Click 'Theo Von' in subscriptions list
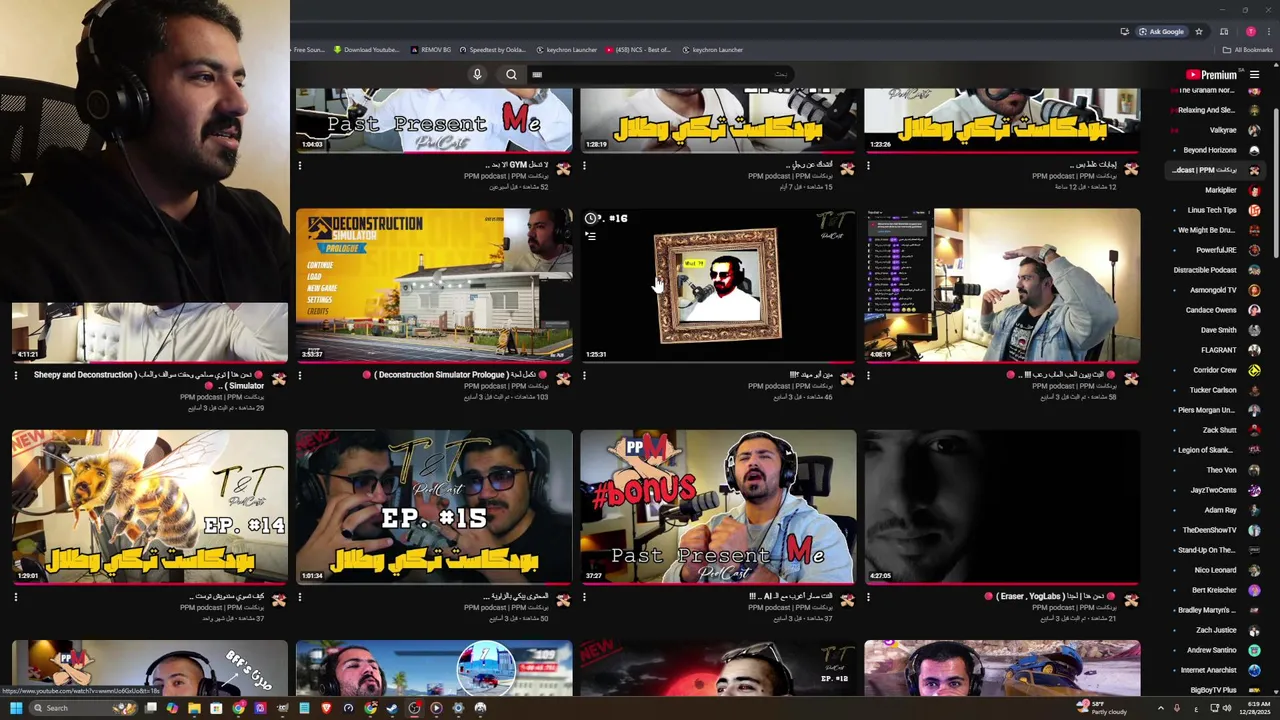Image resolution: width=1280 pixels, height=720 pixels. coord(1221,470)
